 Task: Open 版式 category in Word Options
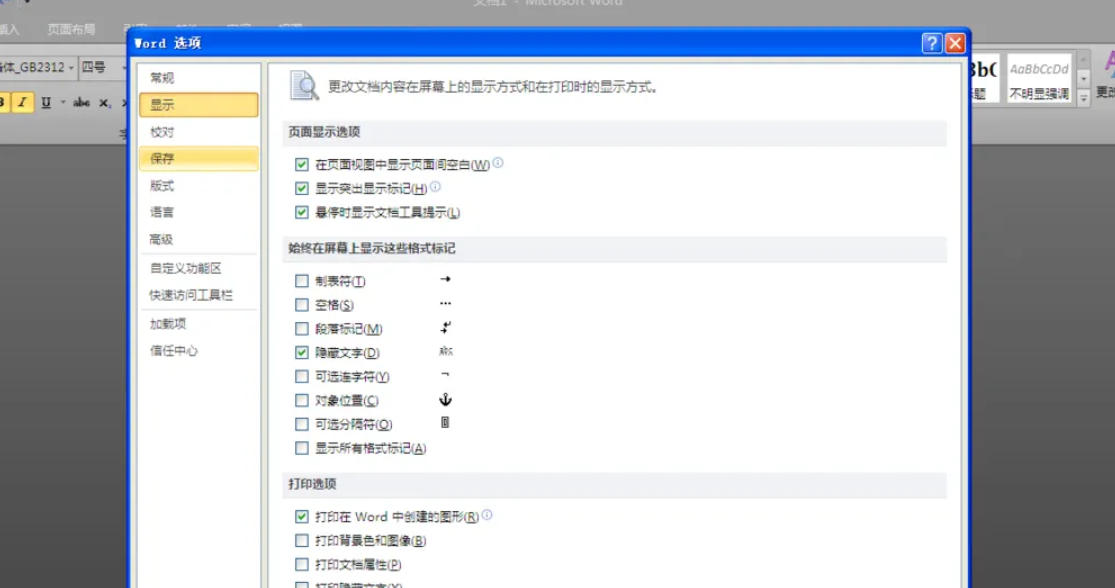199,186
